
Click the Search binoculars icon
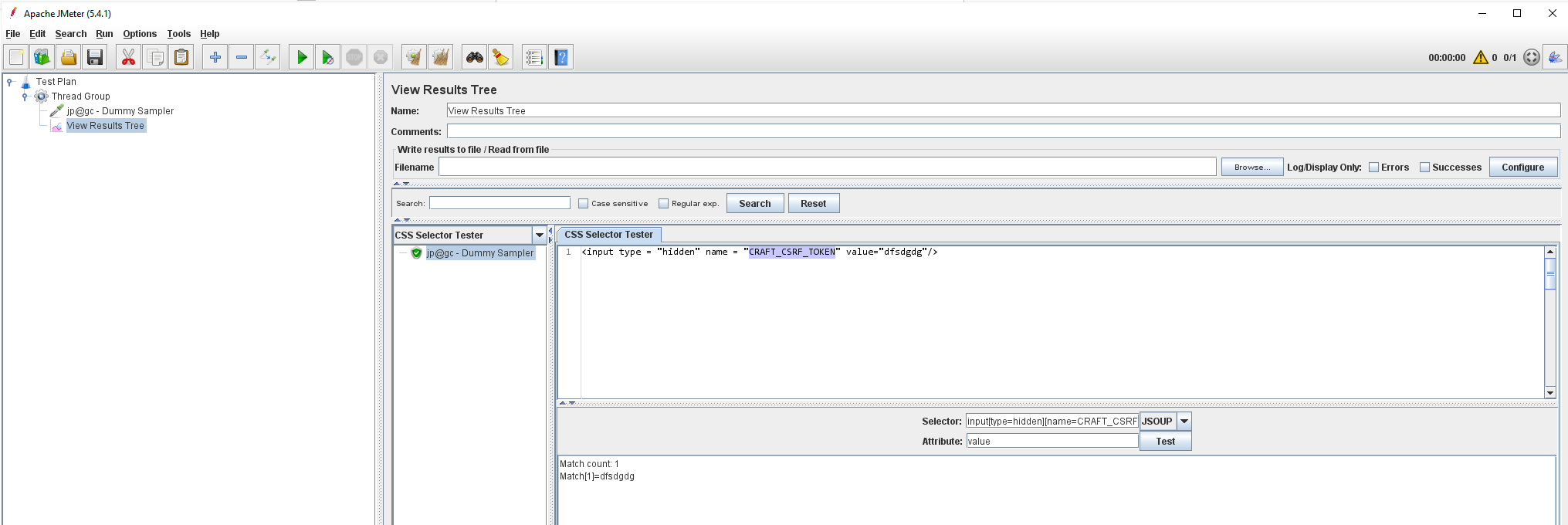(x=475, y=57)
